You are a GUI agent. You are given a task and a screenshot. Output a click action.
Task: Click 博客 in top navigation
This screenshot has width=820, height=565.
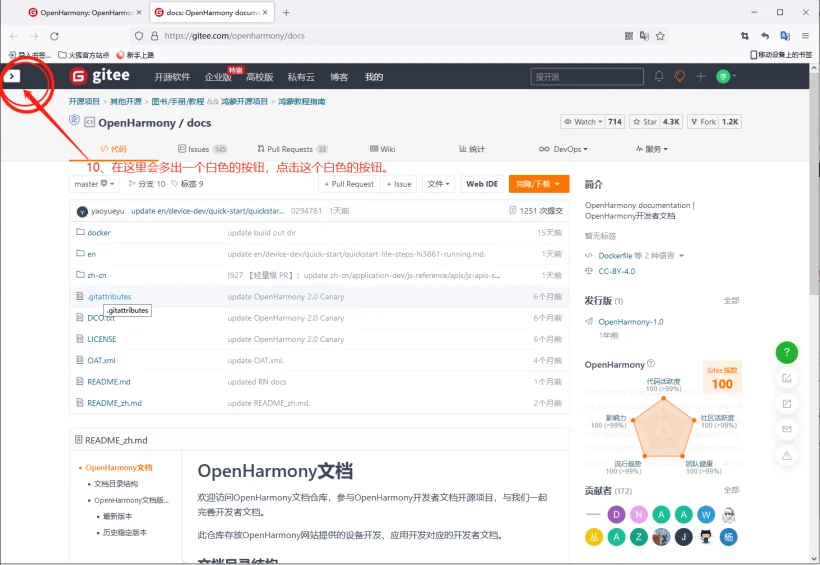point(339,77)
